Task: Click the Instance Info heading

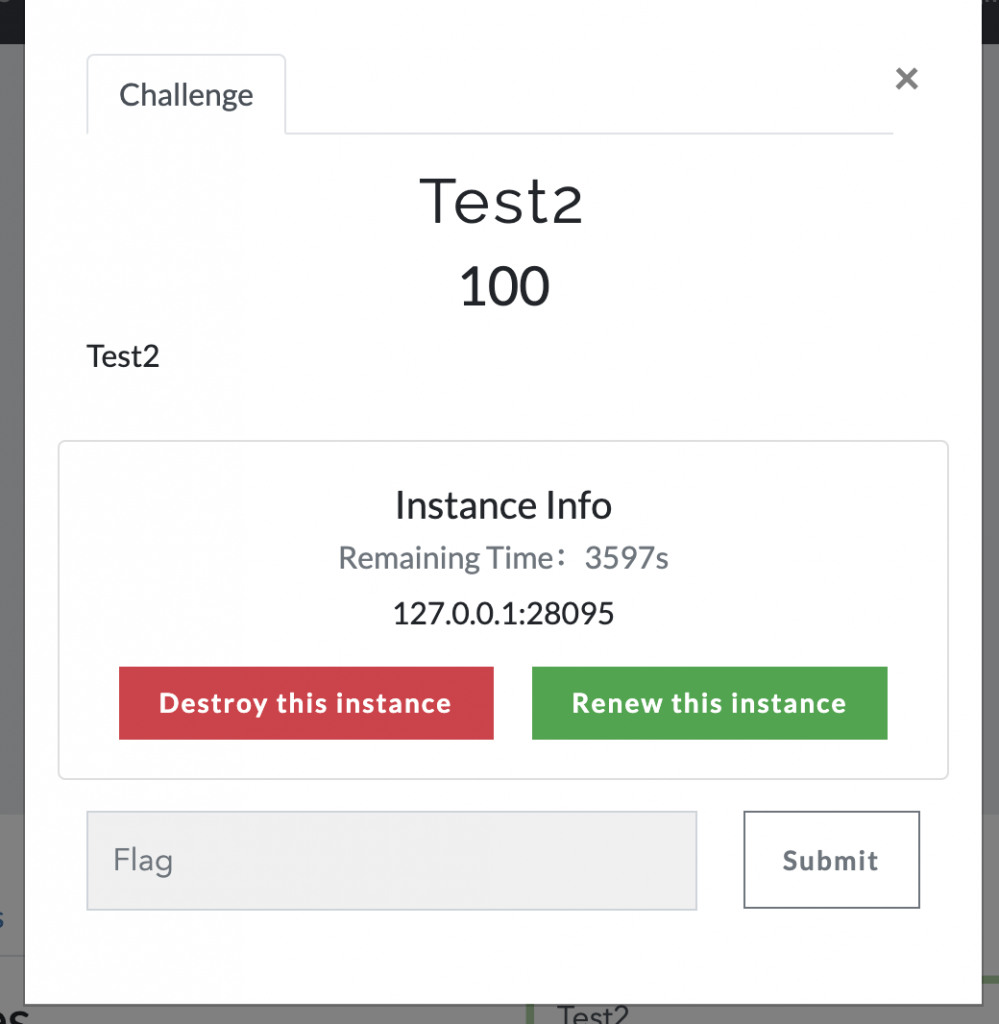Action: coord(503,505)
